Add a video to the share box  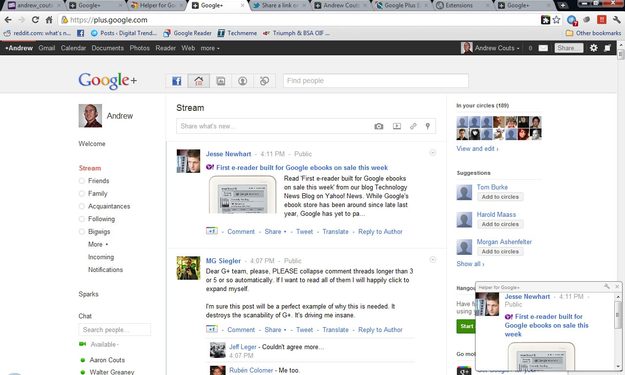[x=397, y=126]
